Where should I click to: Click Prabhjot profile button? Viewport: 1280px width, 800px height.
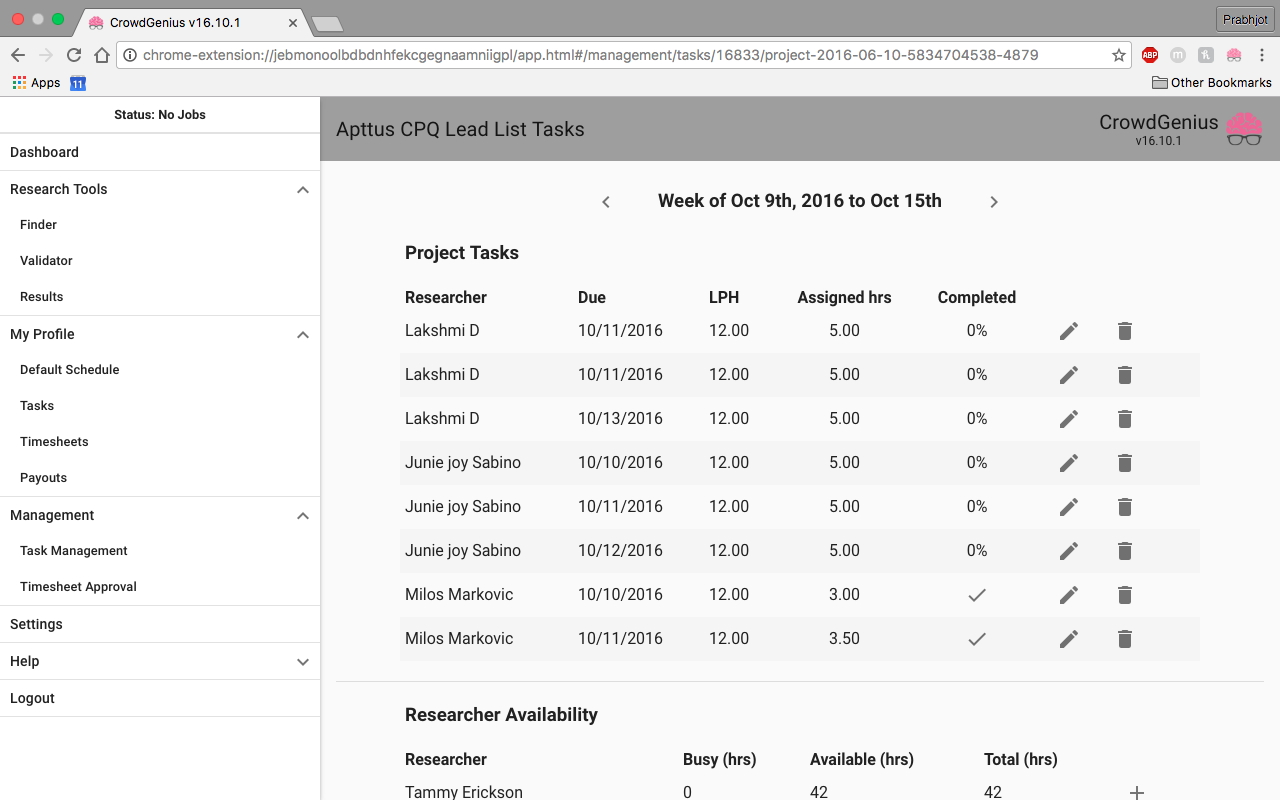coord(1245,19)
